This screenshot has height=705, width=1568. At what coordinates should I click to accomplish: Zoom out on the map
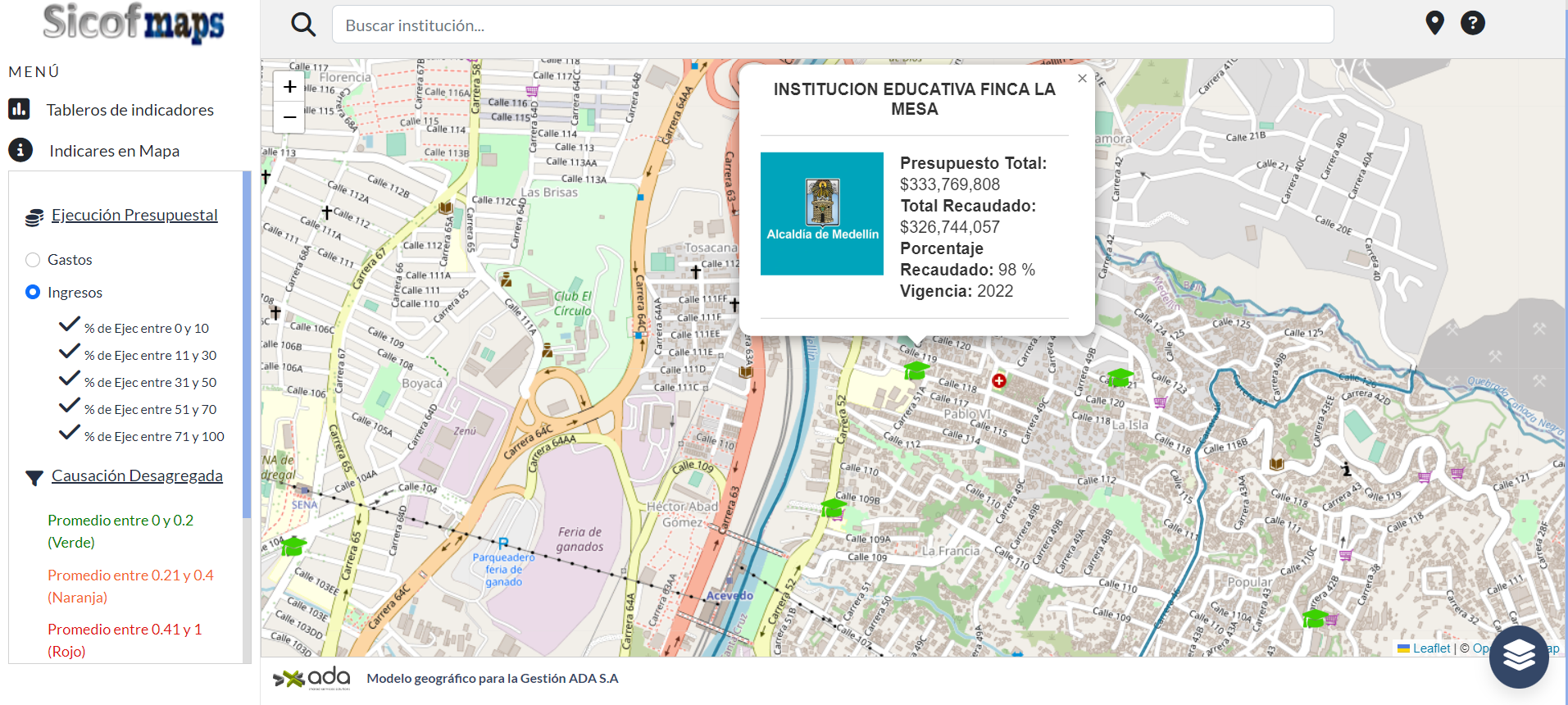coord(289,117)
